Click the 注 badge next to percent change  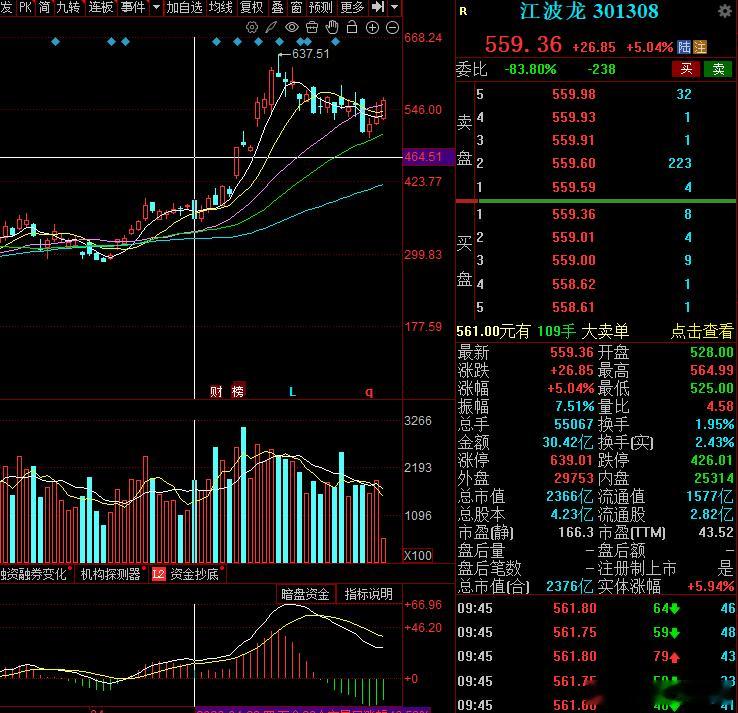(699, 47)
